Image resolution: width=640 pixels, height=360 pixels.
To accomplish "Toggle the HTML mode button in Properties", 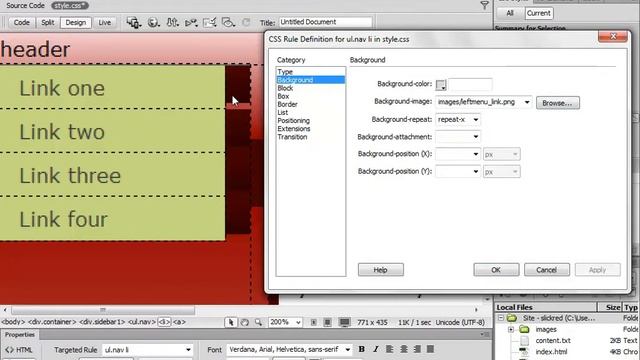I will 19,350.
